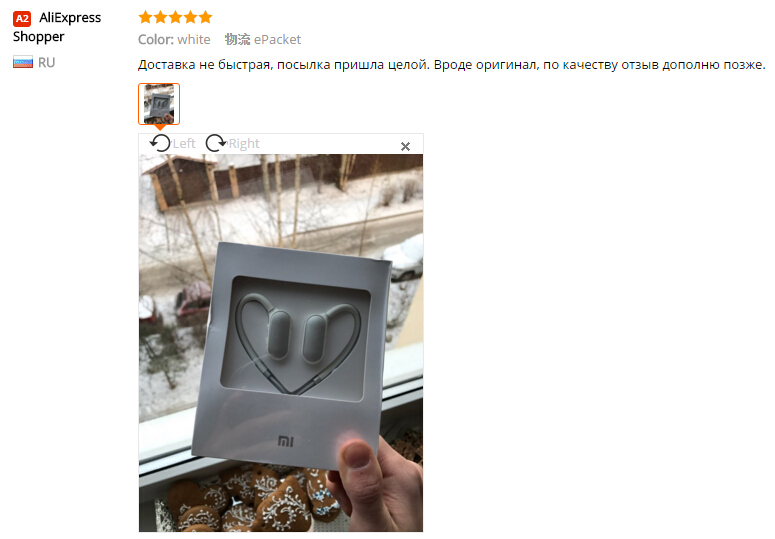The image size is (775, 539).
Task: Click the rotate Left arrow icon
Action: 160,143
